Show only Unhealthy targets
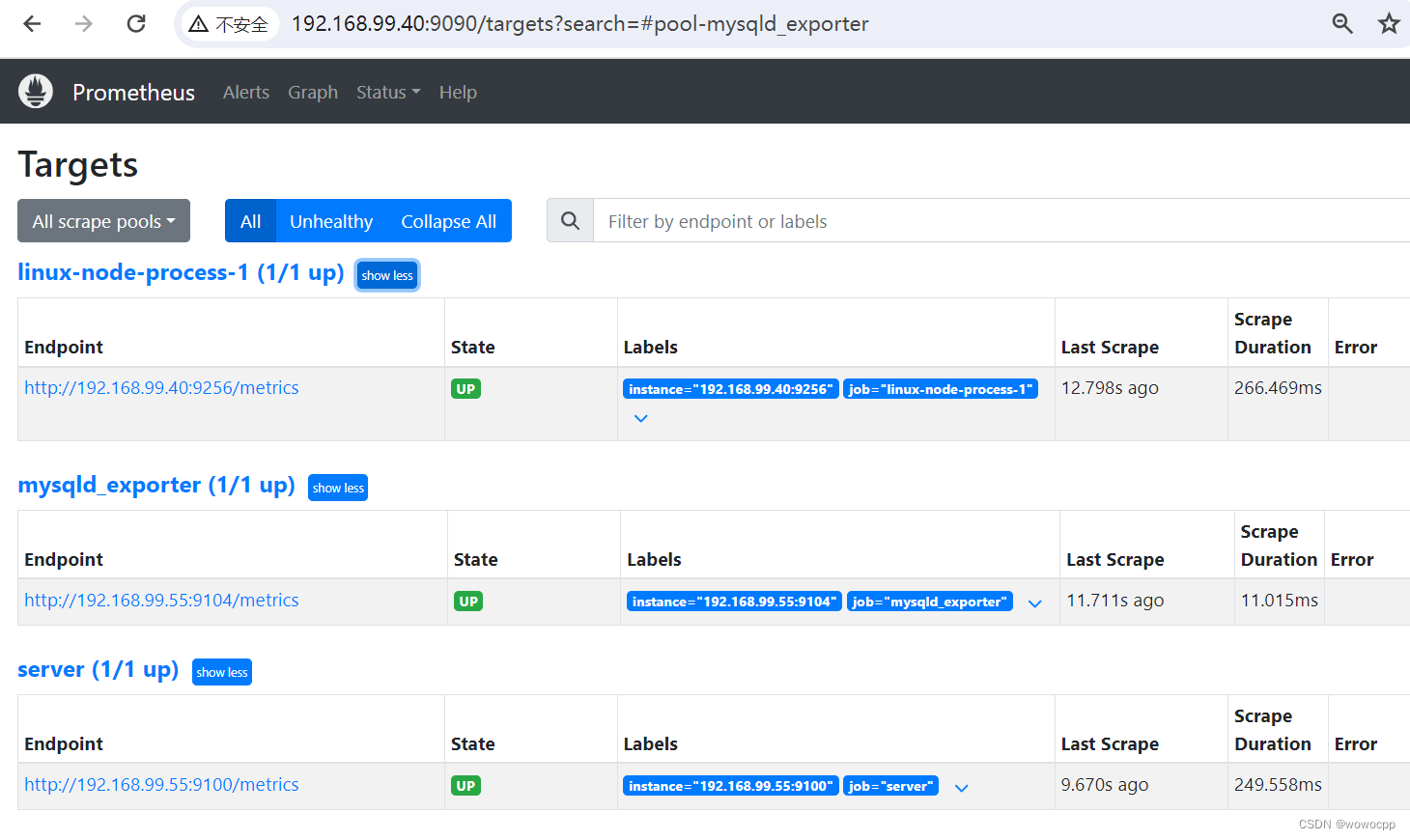This screenshot has height=840, width=1410. pyautogui.click(x=331, y=221)
